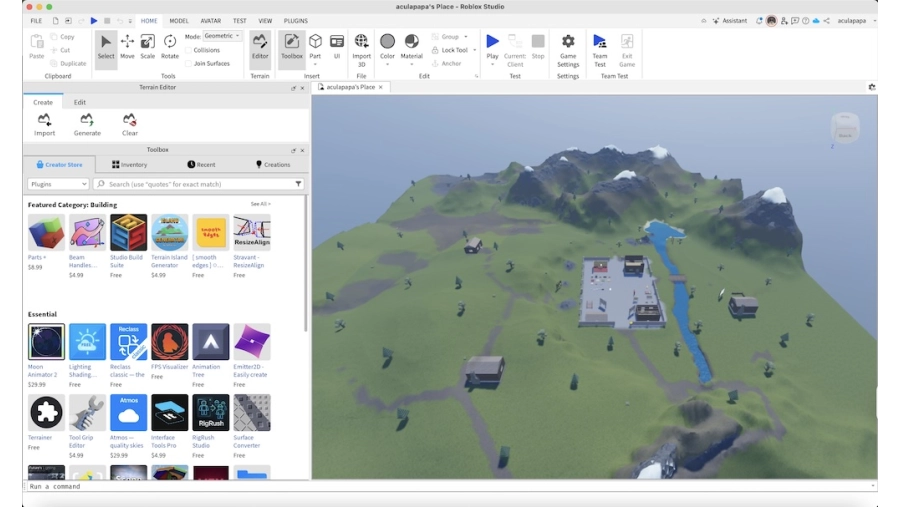The height and width of the screenshot is (507, 900).
Task: Click the Color swatch button
Action: 387,41
